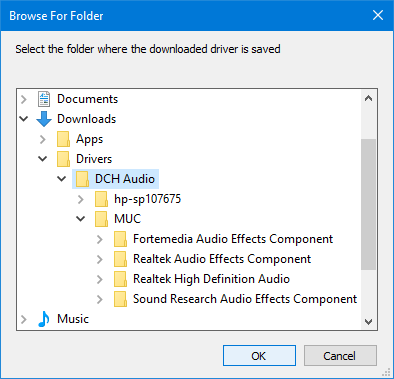Click the Realtek Audio Effects Component folder icon
The image size is (394, 379).
click(120, 259)
